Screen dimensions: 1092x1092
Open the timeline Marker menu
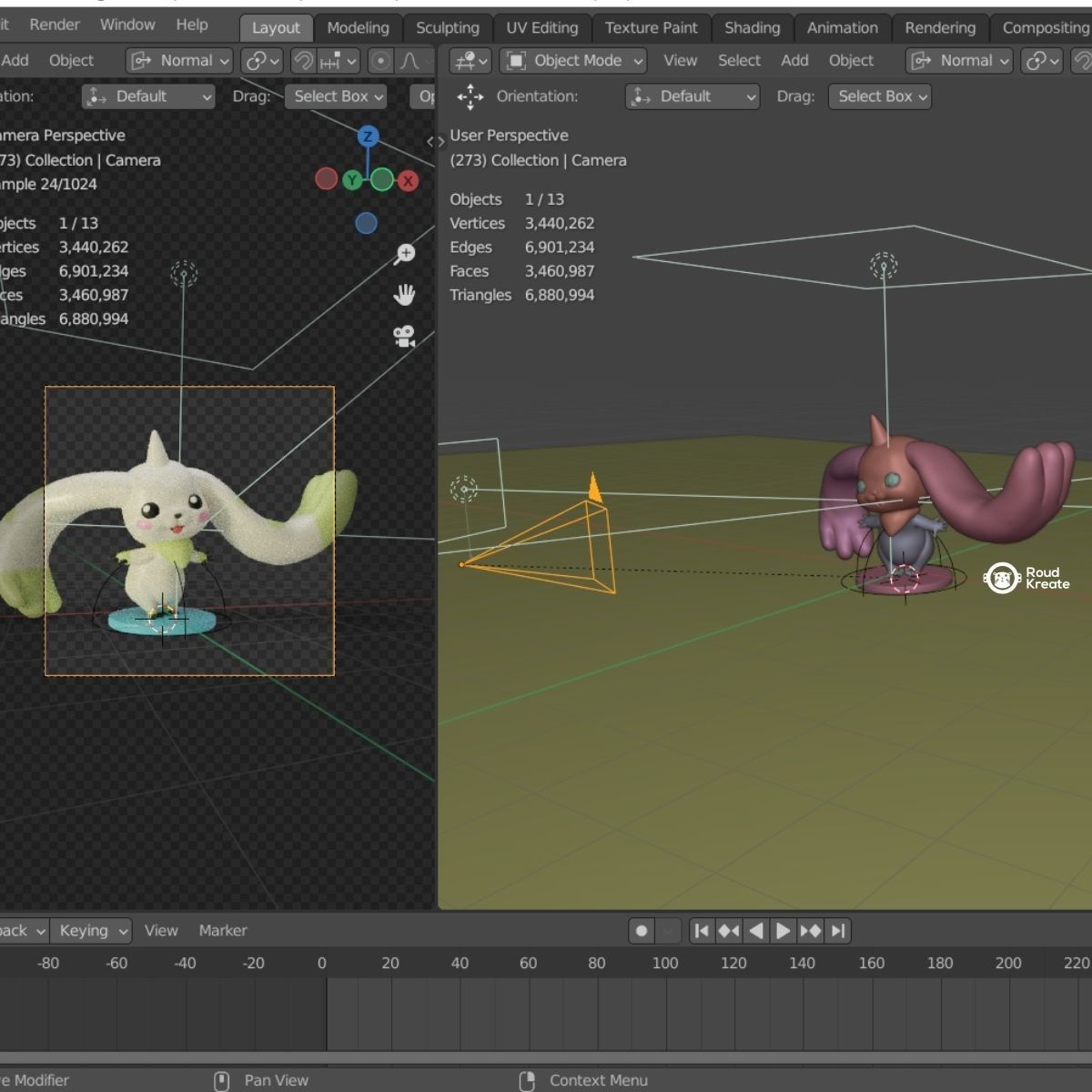click(223, 931)
